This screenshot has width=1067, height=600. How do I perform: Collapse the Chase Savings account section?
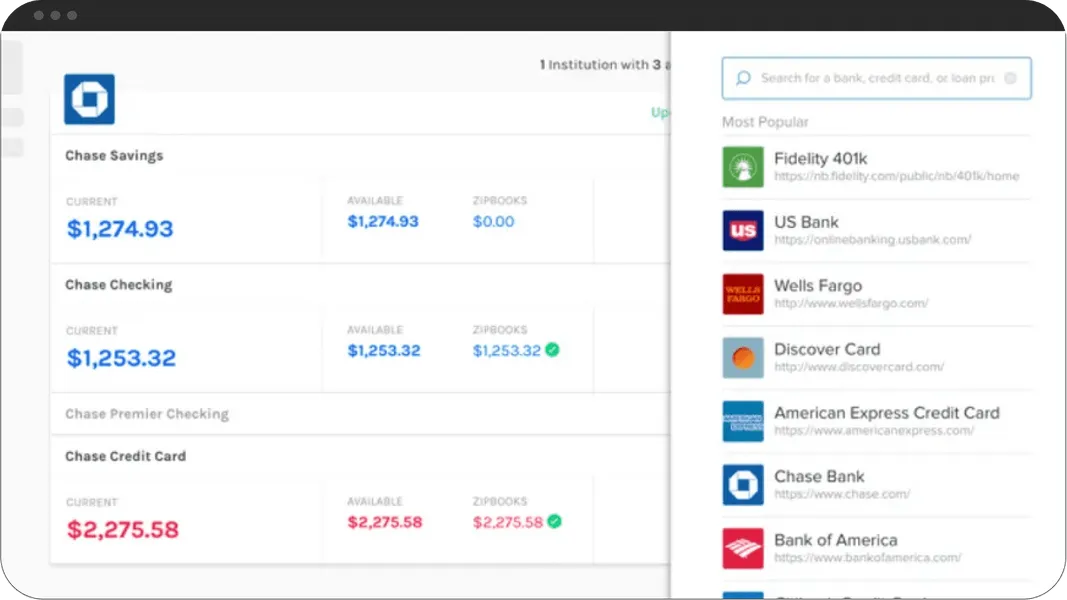click(x=113, y=155)
